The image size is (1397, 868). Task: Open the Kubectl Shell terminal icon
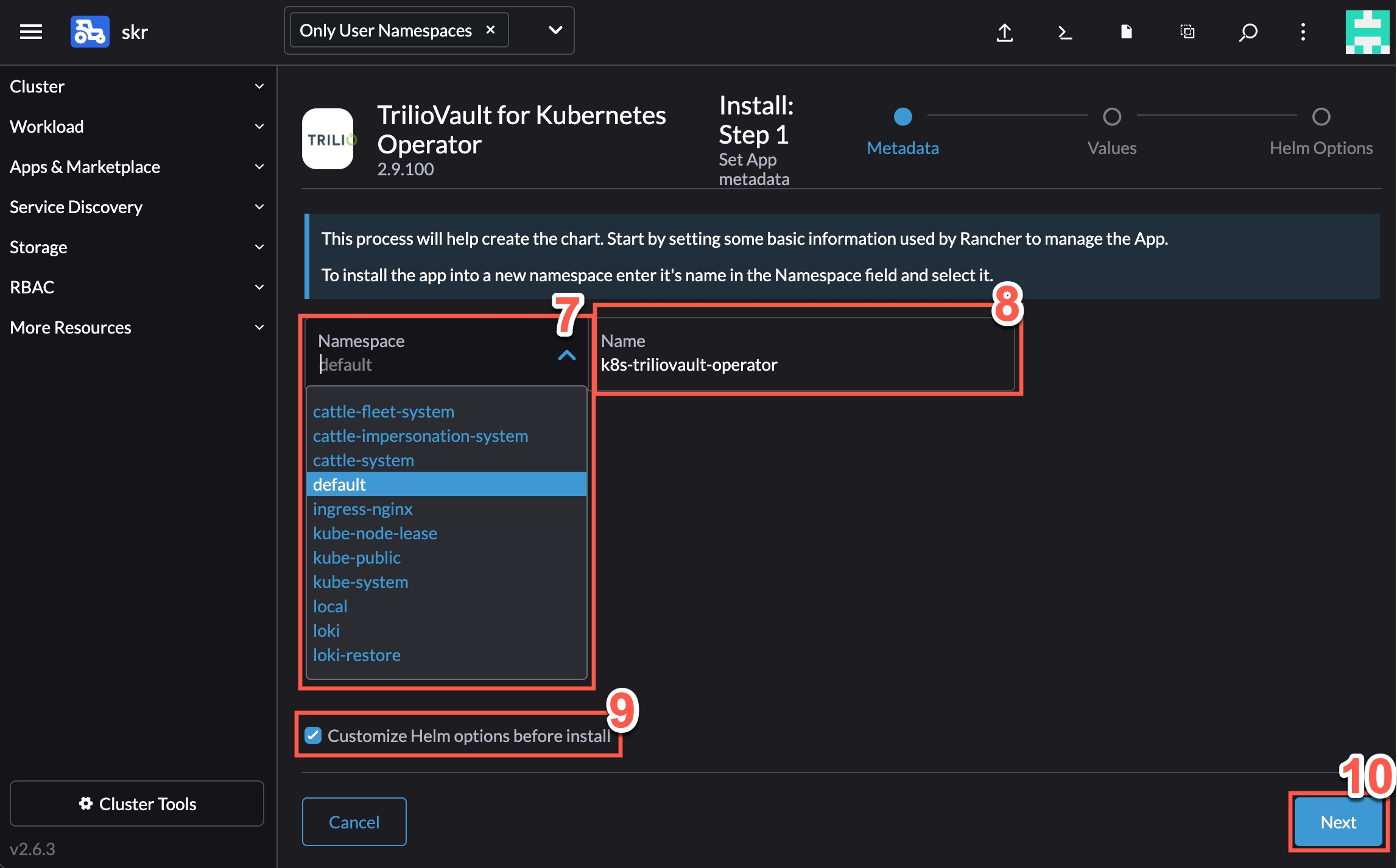1065,32
